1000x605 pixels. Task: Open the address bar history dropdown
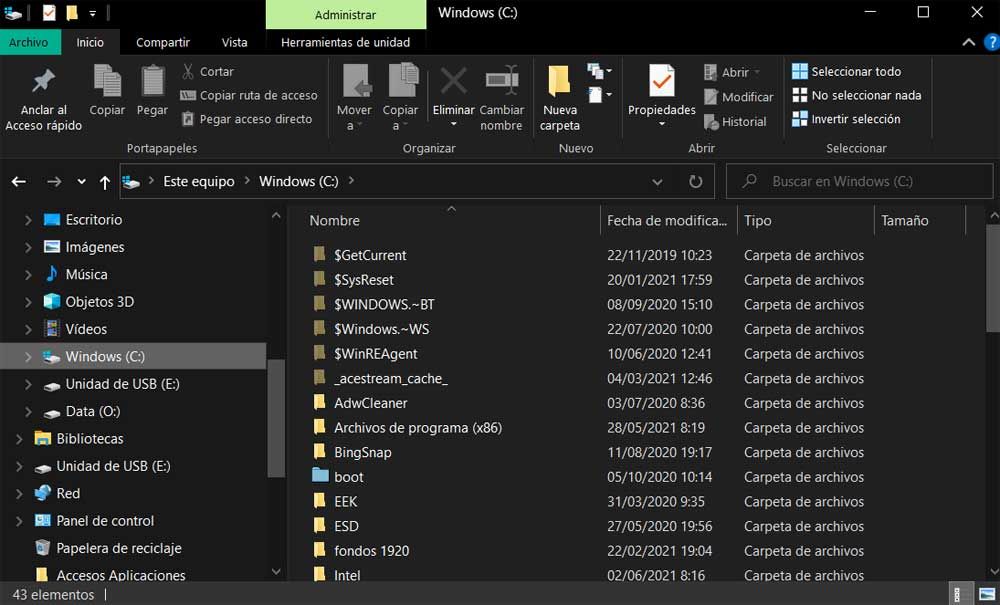pos(657,182)
